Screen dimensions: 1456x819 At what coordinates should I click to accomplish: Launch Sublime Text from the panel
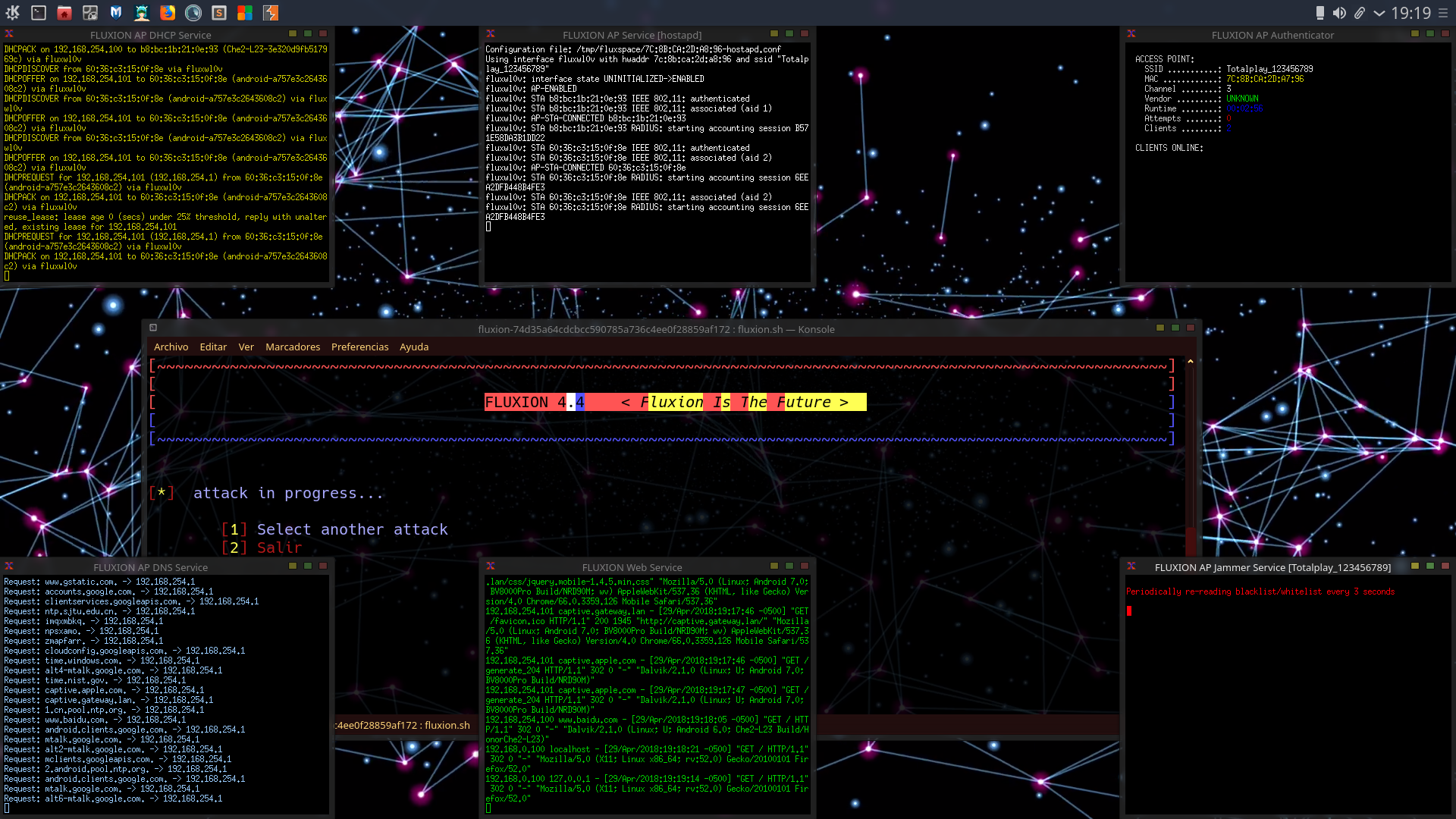(x=219, y=12)
